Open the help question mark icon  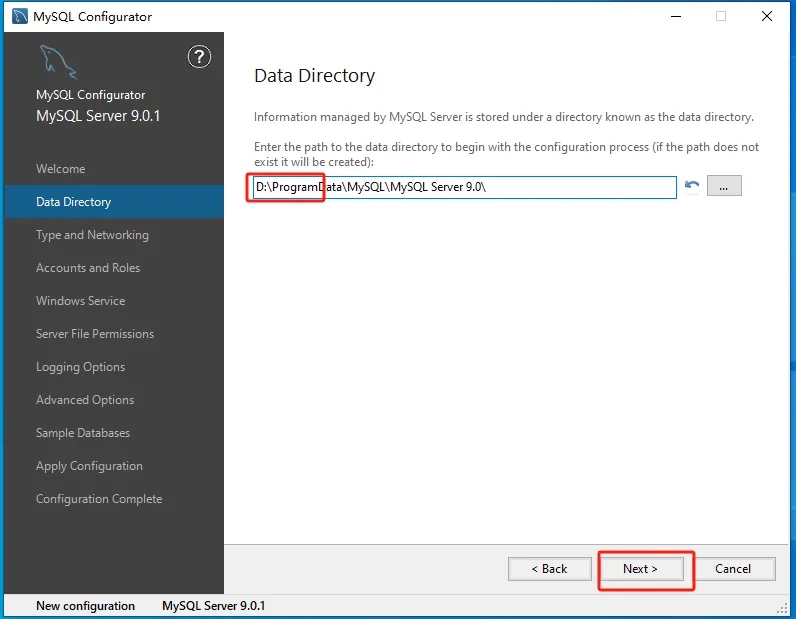click(199, 57)
